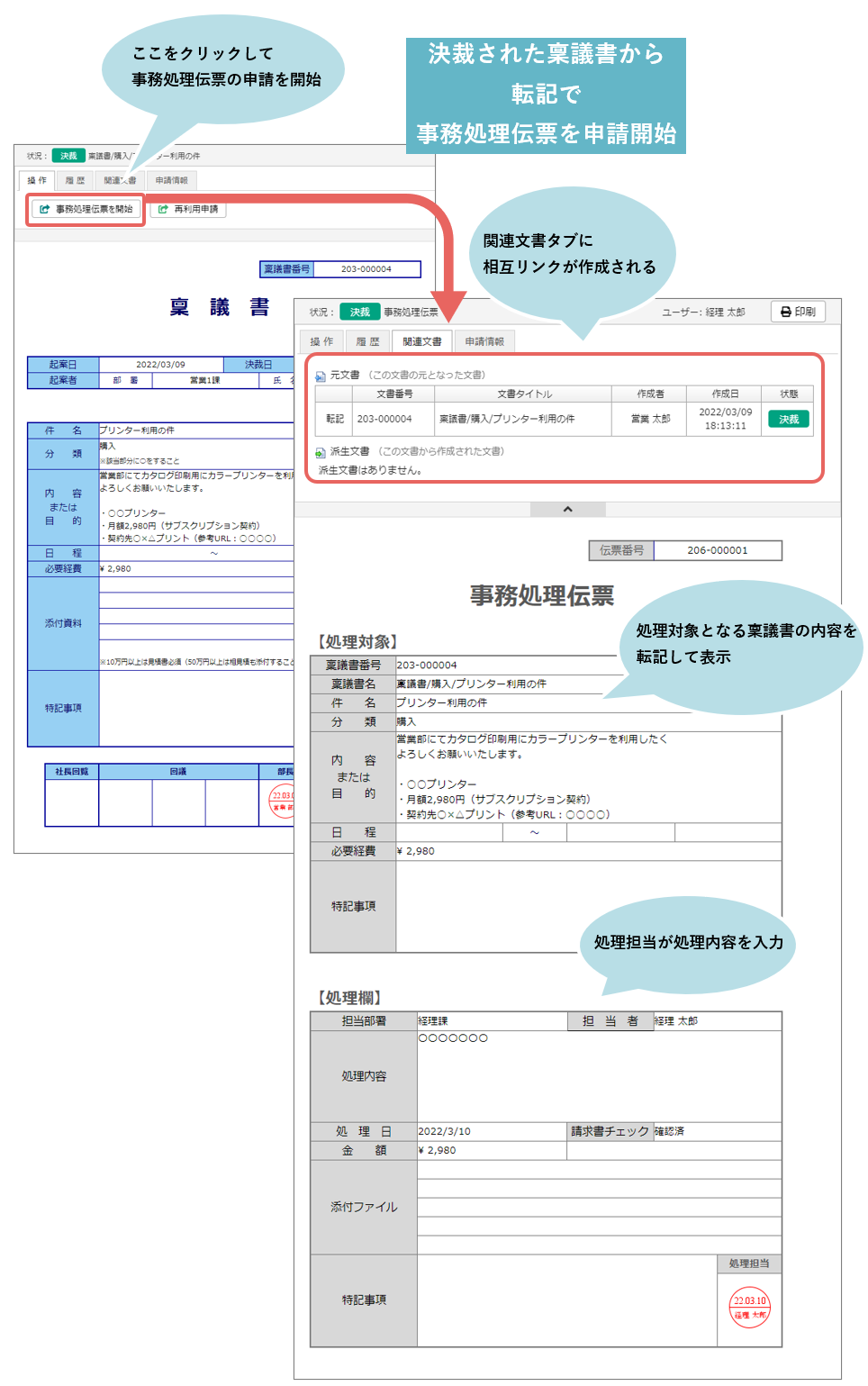Image resolution: width=868 pixels, height=1386 pixels.
Task: Click the 処理内容 text area
Action: click(599, 1076)
